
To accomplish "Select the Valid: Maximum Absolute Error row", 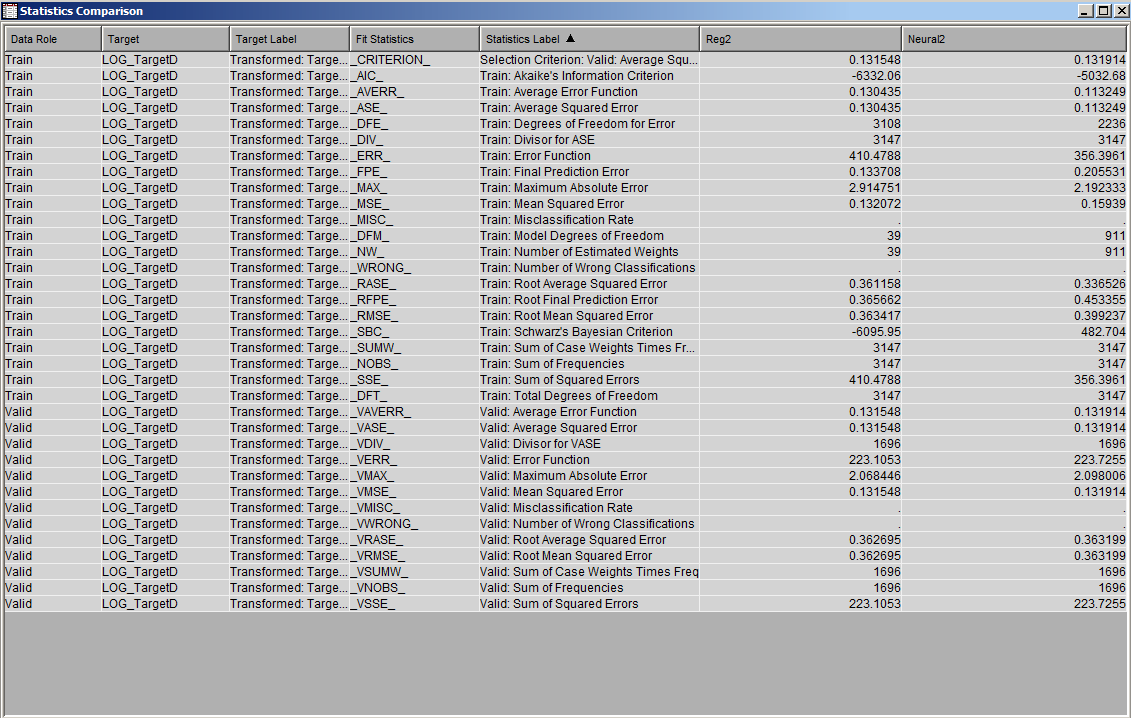I will click(560, 475).
